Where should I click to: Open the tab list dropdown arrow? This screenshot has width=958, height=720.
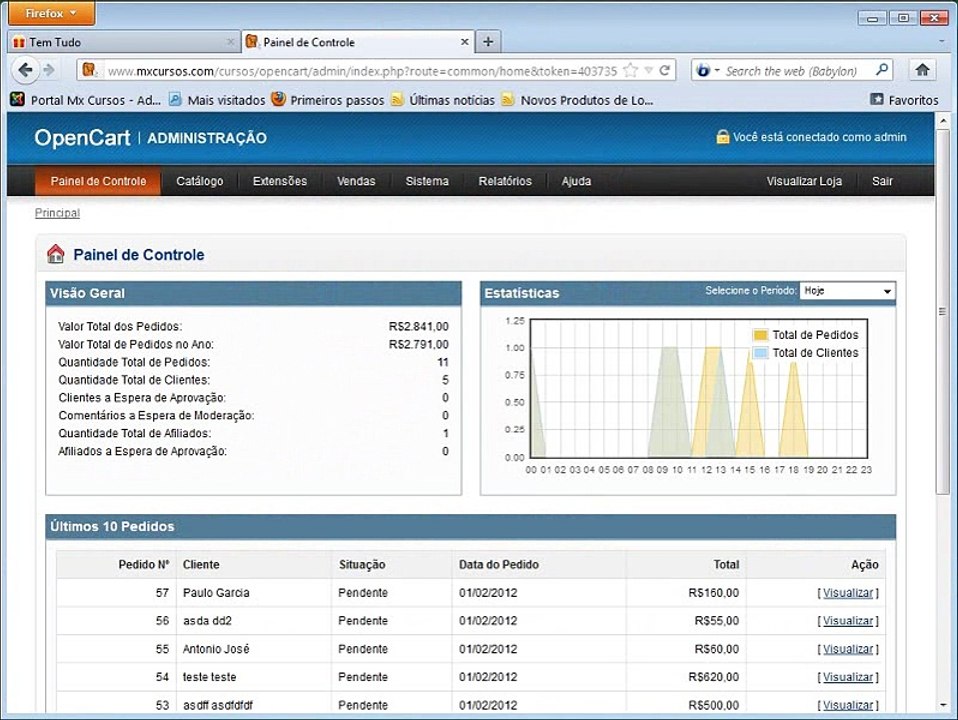[x=941, y=42]
